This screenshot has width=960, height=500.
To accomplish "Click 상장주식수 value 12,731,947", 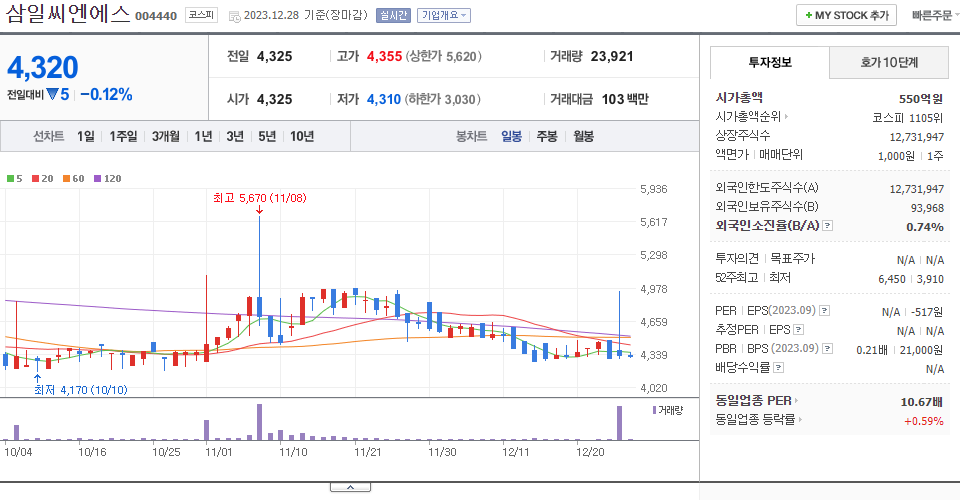I will click(917, 137).
